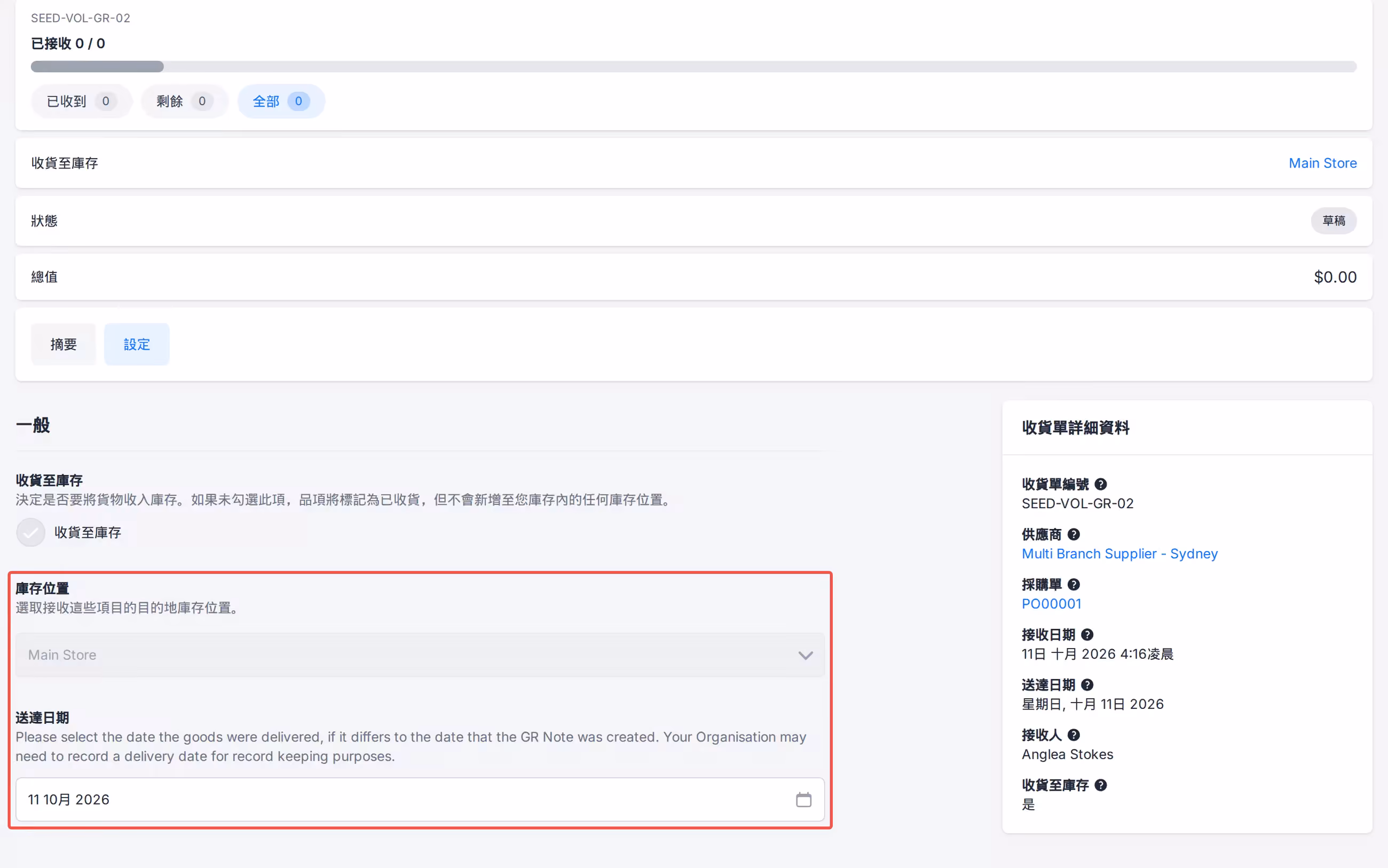The image size is (1388, 868).
Task: Select the 全部 filter pill
Action: point(281,101)
